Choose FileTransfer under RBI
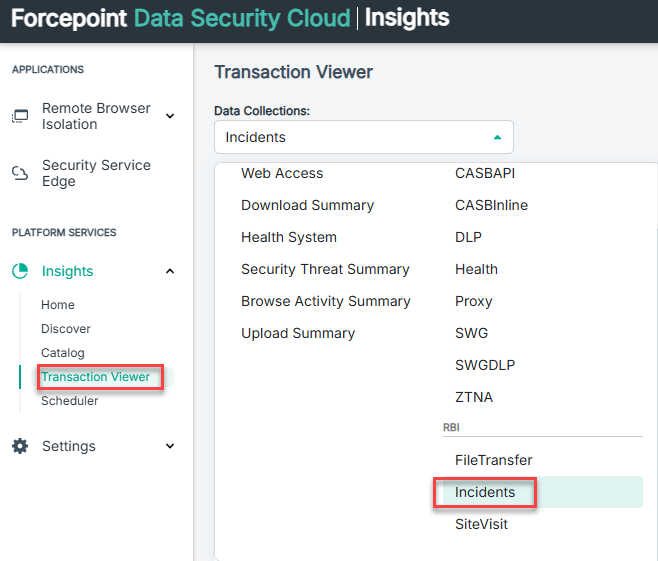 (x=493, y=460)
